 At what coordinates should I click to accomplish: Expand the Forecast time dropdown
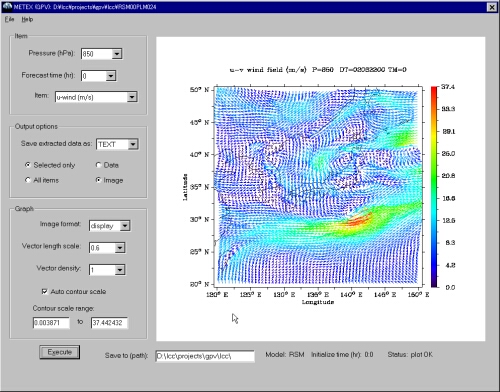tap(111, 76)
